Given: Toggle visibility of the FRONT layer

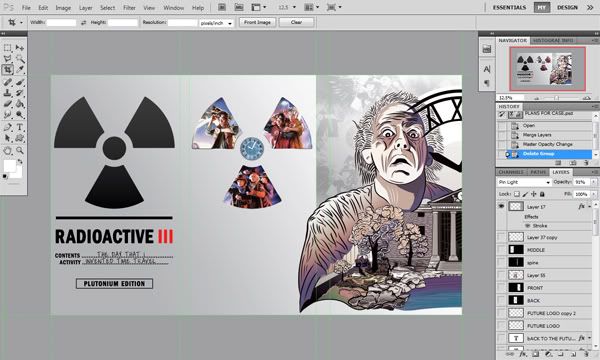Looking at the screenshot, I should (x=501, y=288).
